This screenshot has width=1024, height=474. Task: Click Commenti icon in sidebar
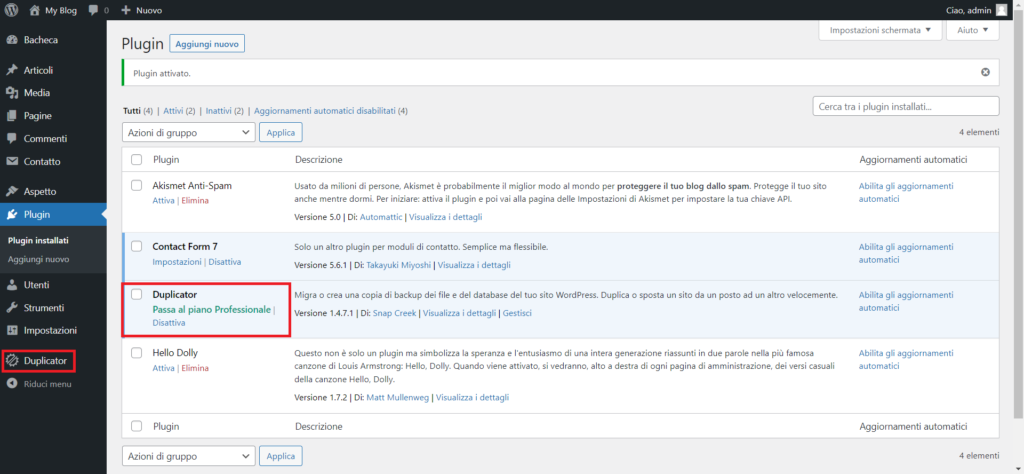(x=12, y=138)
